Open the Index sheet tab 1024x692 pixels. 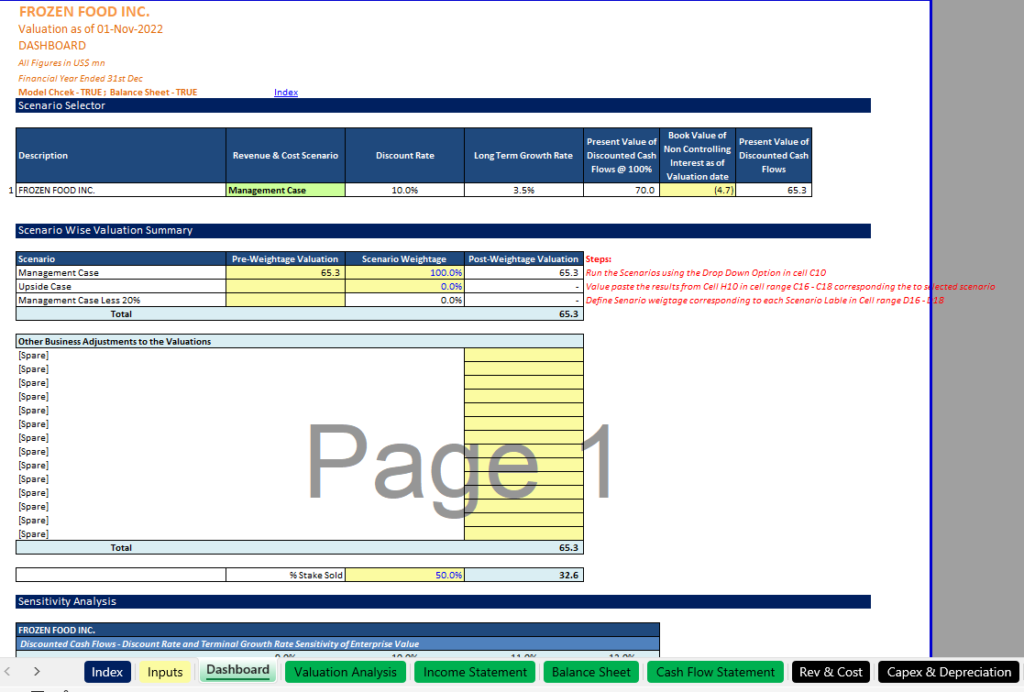pos(107,672)
